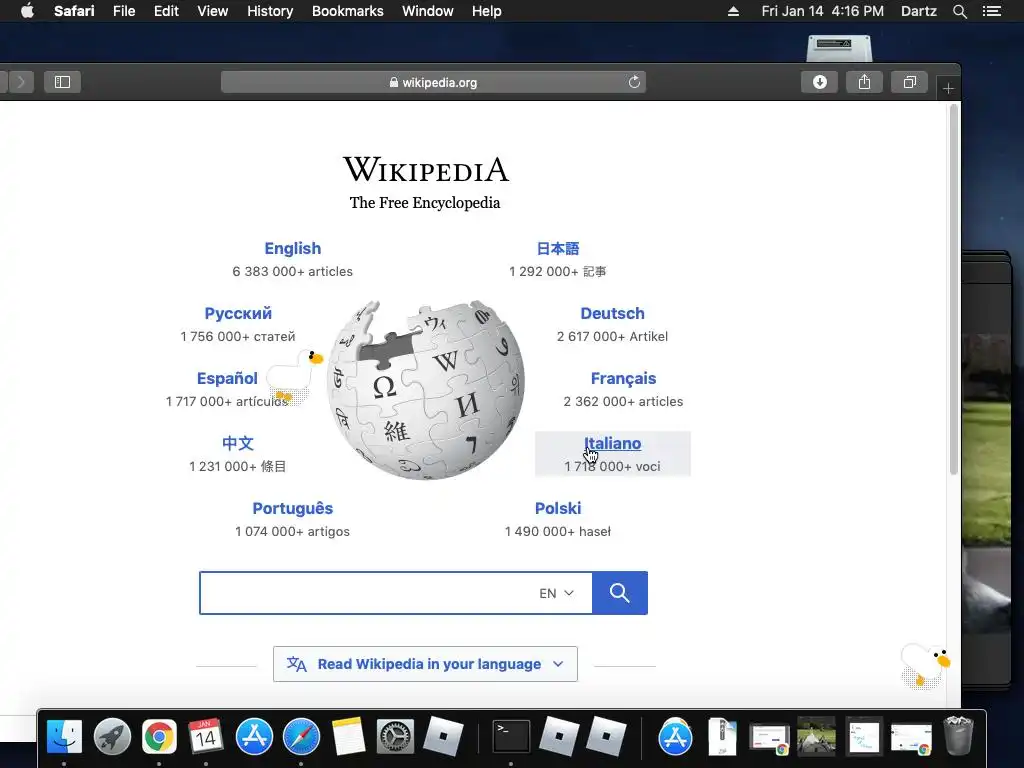Open Google Chrome from the dock
The image size is (1024, 768).
click(x=159, y=737)
